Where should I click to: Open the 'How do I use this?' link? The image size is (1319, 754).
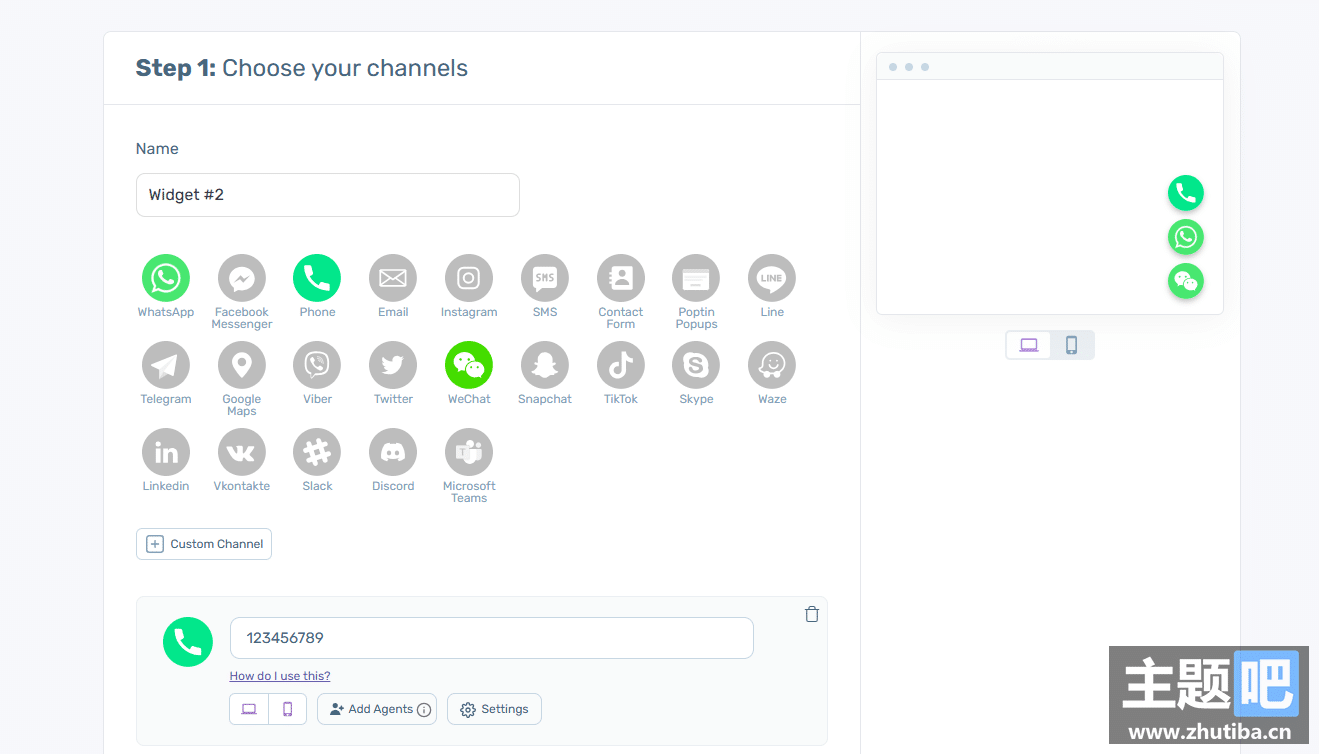tap(280, 676)
